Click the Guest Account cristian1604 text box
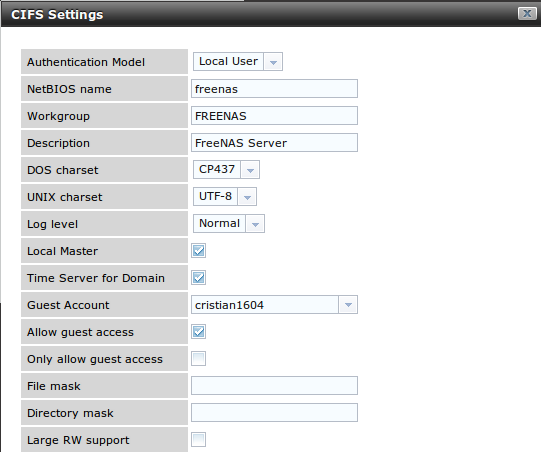Viewport: 541px width, 452px height. point(265,305)
